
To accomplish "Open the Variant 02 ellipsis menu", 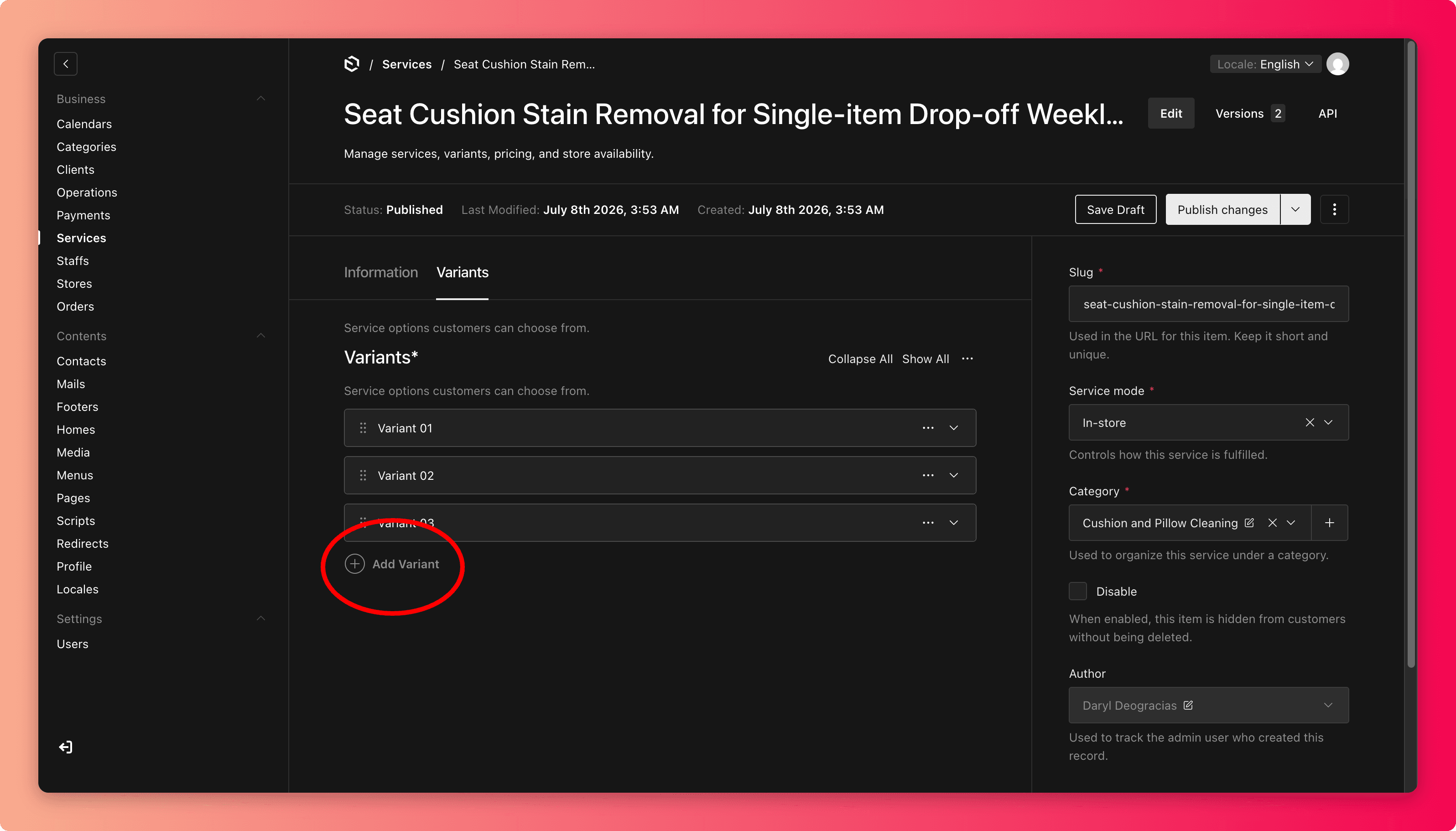I will pyautogui.click(x=928, y=475).
